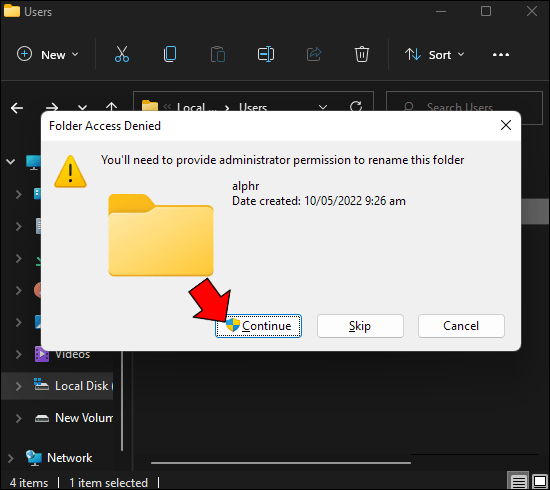Click the Copy icon in toolbar
Image resolution: width=550 pixels, height=490 pixels.
click(170, 54)
